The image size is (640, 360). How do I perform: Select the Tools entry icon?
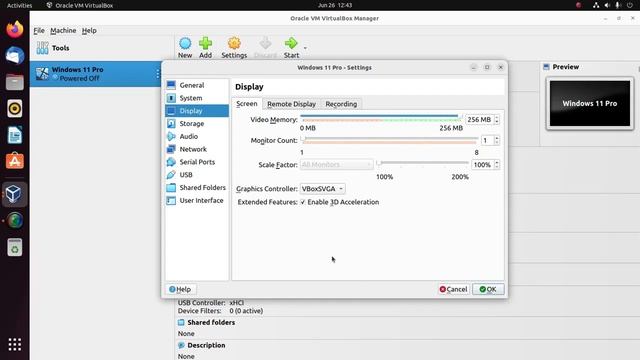coord(42,48)
